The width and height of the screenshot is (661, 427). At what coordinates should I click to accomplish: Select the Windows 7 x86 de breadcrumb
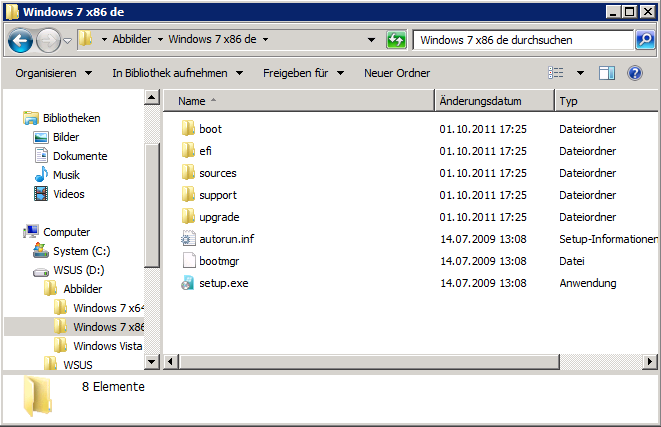(x=212, y=39)
